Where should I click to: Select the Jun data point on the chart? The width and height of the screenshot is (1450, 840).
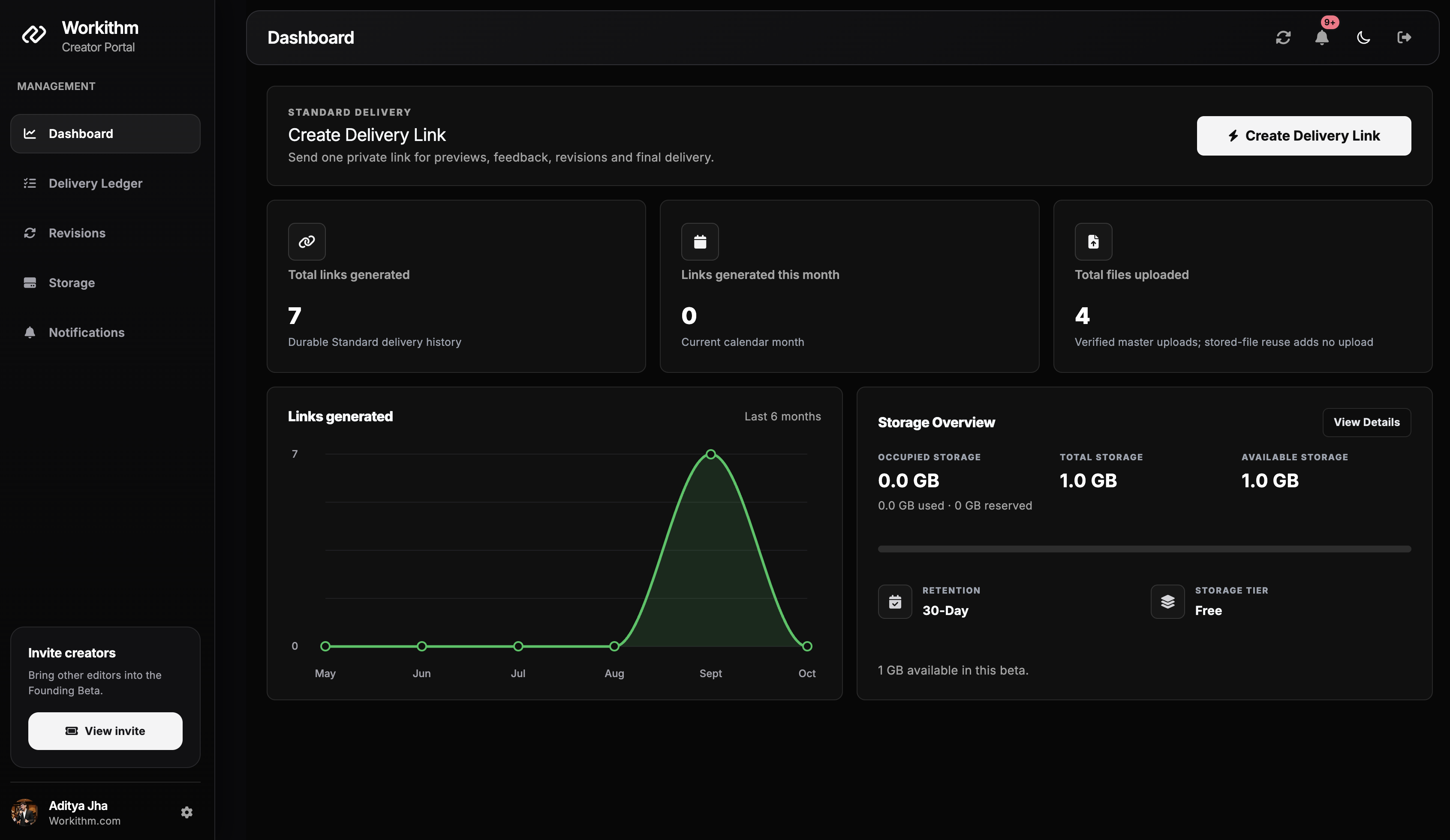pos(422,647)
